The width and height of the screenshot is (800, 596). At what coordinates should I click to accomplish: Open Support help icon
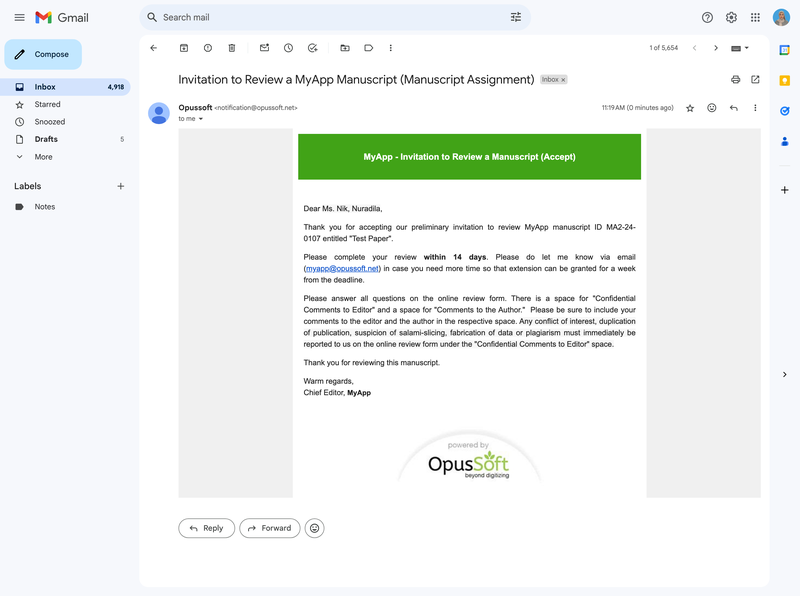pyautogui.click(x=707, y=17)
